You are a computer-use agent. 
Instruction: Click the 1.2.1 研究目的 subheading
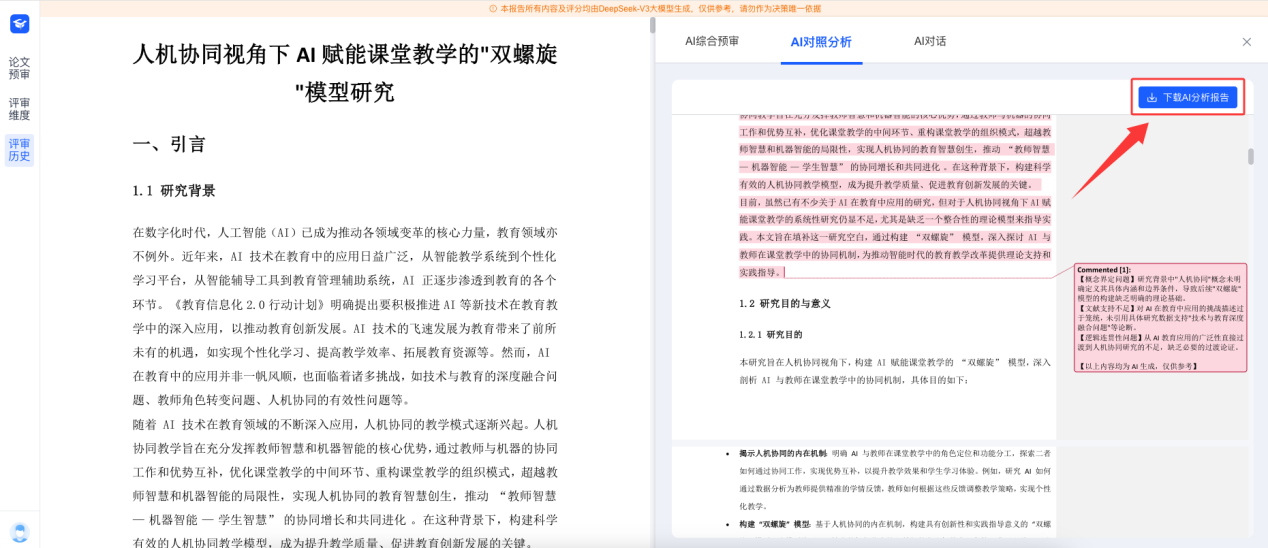(x=770, y=334)
